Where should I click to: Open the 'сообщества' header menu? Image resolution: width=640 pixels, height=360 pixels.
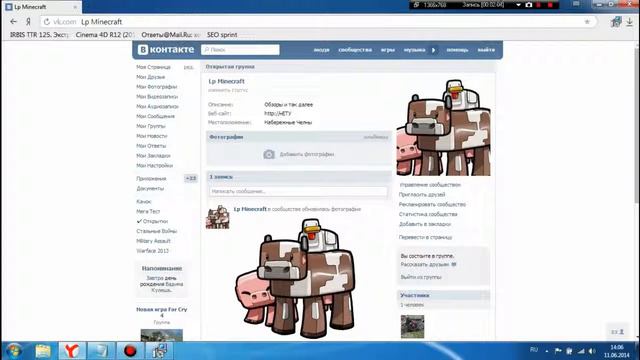[355, 50]
